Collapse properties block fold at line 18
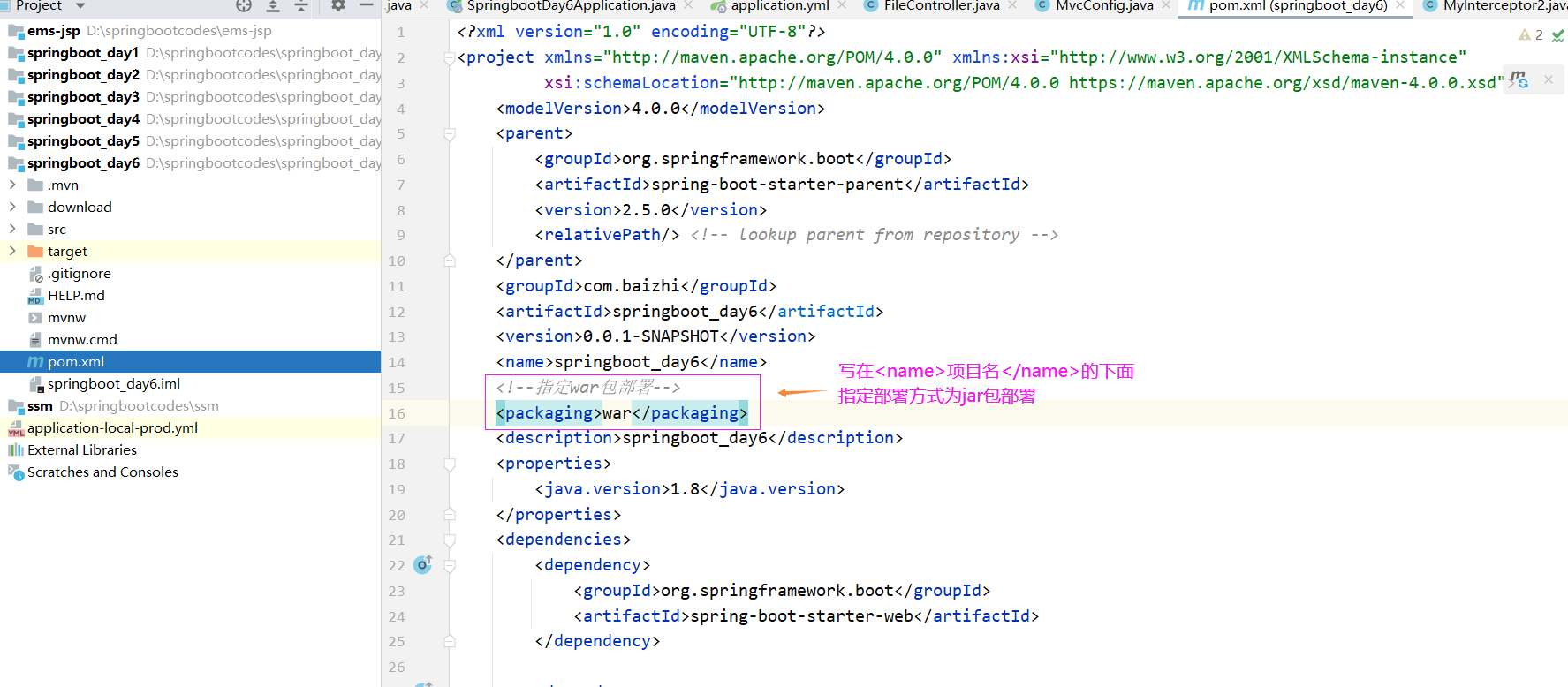Viewport: 1568px width, 687px height. [x=450, y=464]
